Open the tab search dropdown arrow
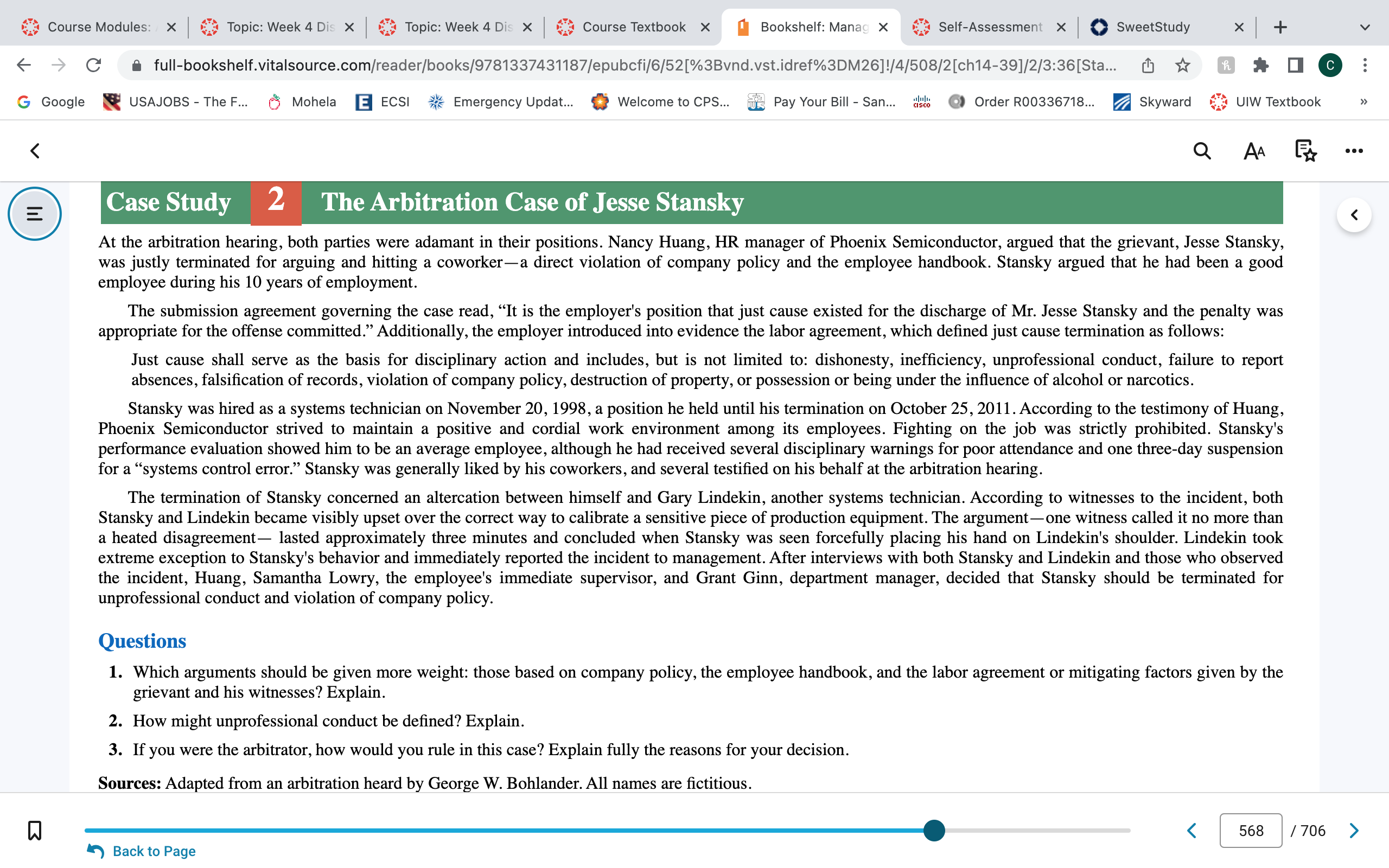Screen dimensions: 1389x868 (1365, 27)
